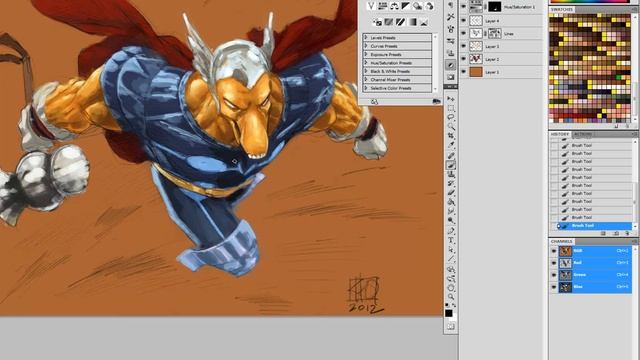
Task: Add a Posterize adjustment
Action: [x=389, y=22]
